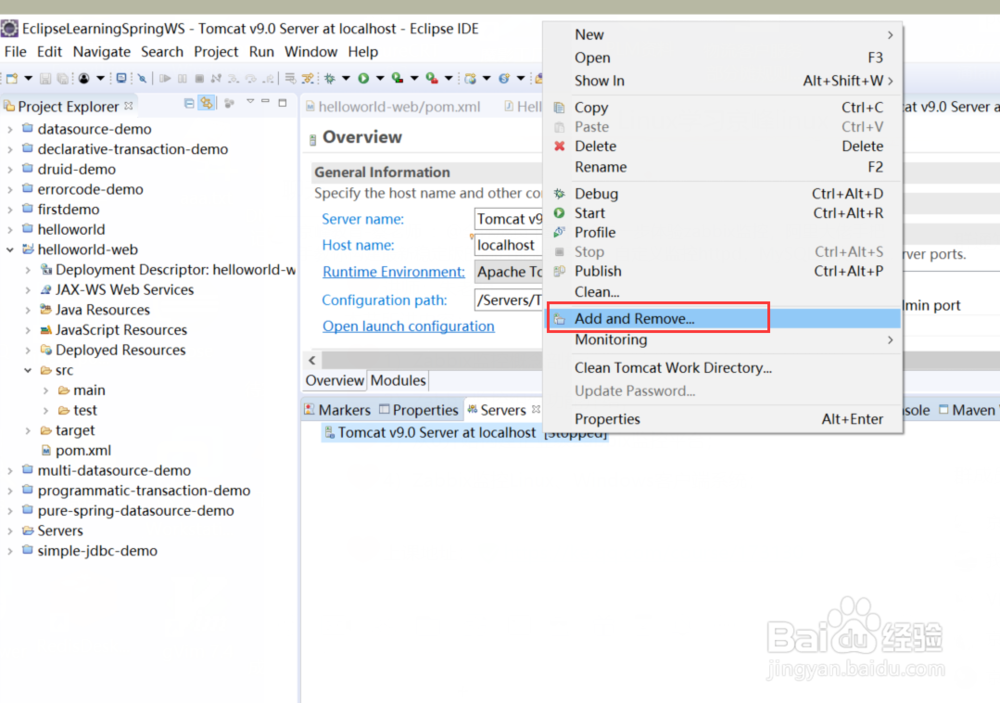
Task: Switch to the Properties view tab
Action: [418, 410]
